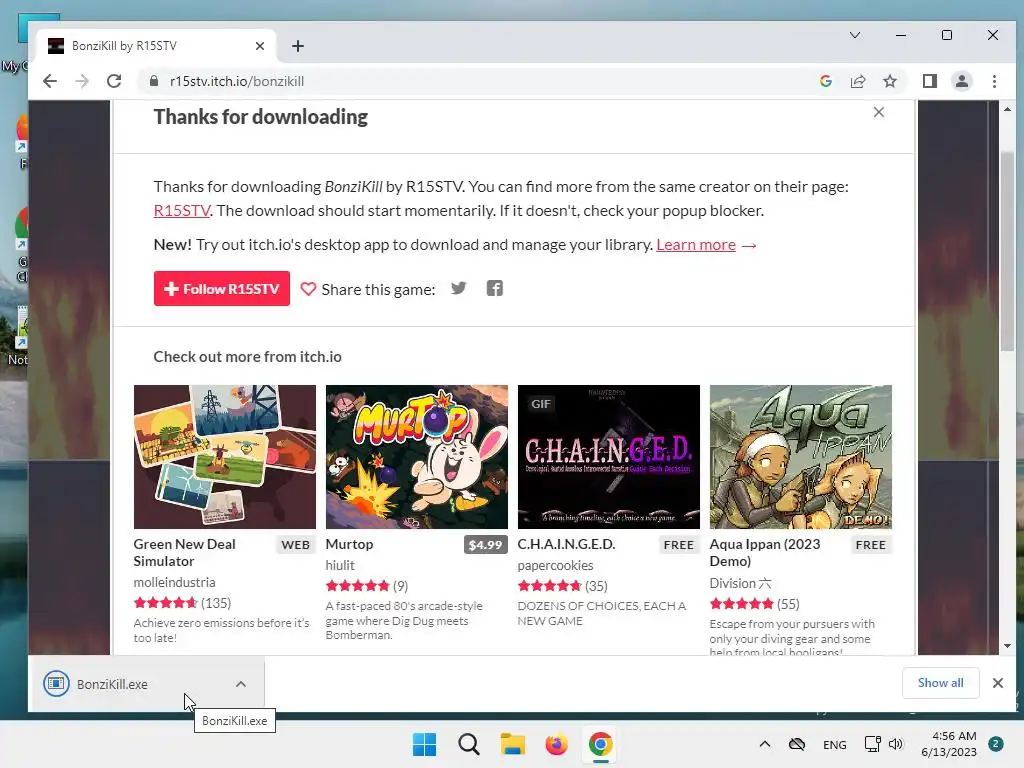Screen dimensions: 1024x768
Task: Expand BonziKill.exe download options chevron
Action: tap(241, 684)
